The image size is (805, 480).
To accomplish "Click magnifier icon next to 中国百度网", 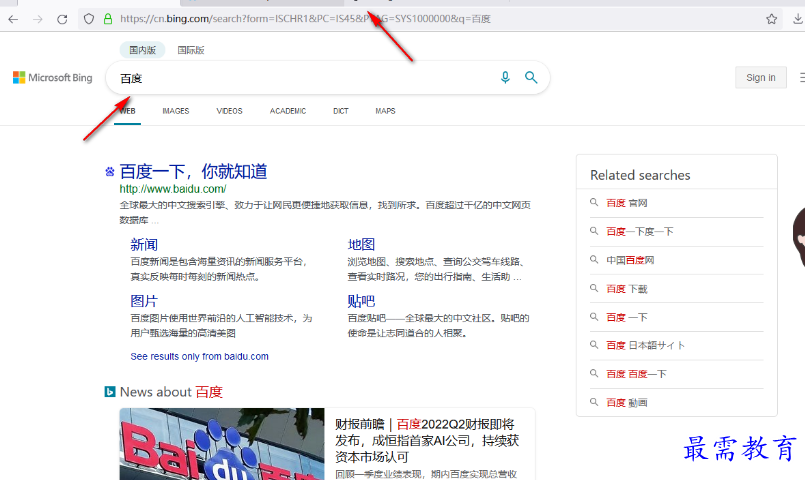I will 594,260.
